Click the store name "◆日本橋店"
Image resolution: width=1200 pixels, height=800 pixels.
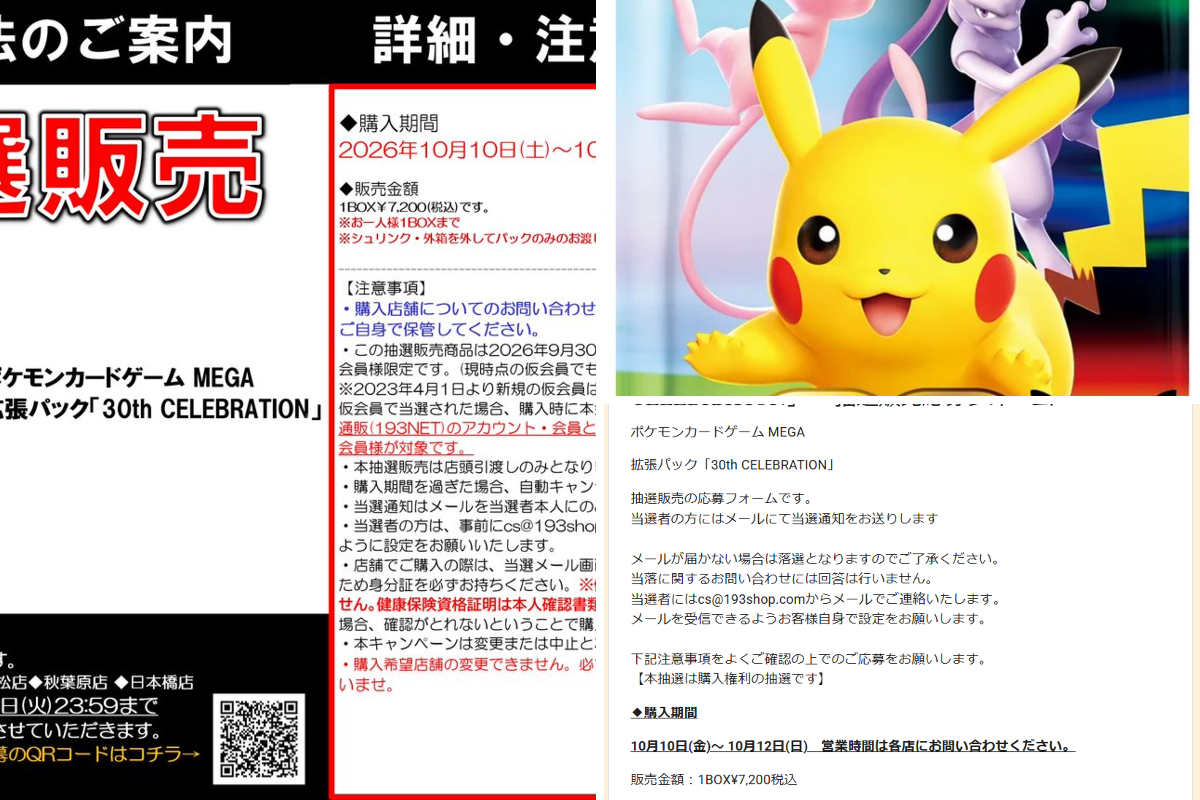pos(155,683)
